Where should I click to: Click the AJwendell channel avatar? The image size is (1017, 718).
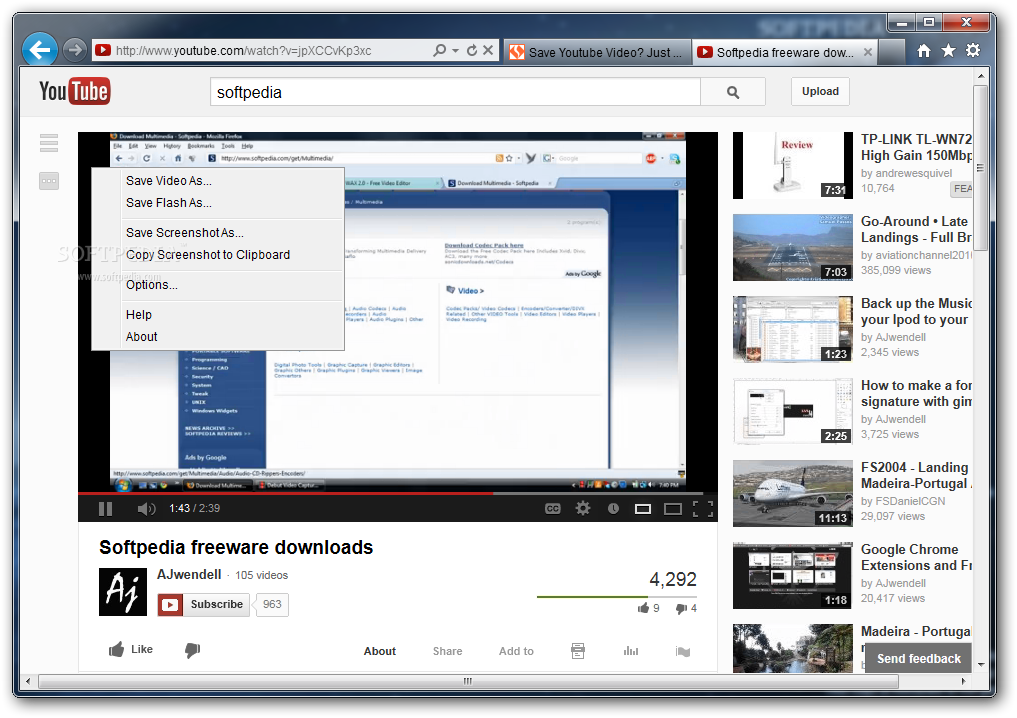123,592
